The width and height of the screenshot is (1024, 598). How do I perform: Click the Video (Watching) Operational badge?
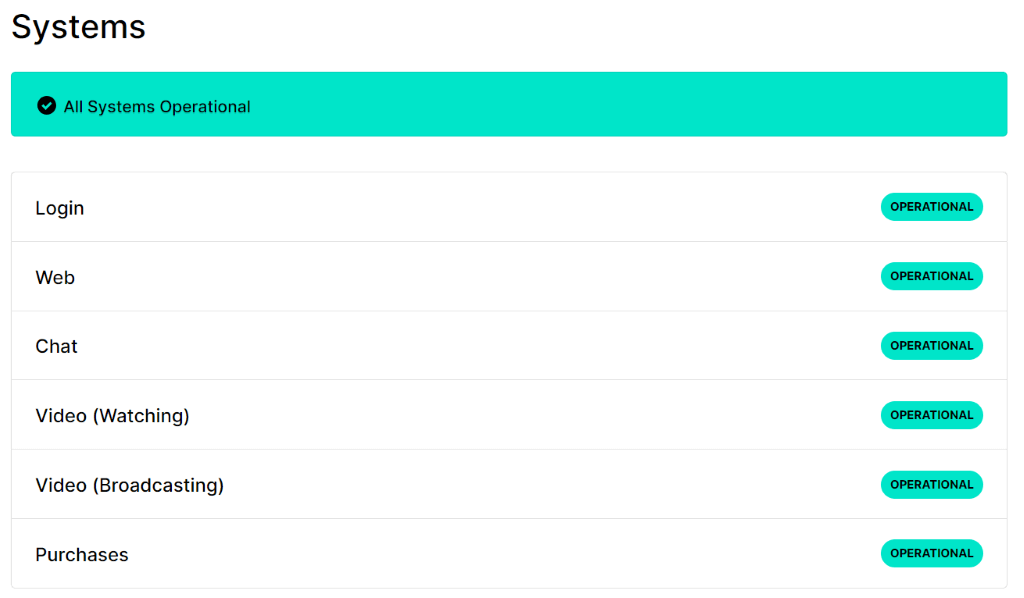click(x=931, y=415)
